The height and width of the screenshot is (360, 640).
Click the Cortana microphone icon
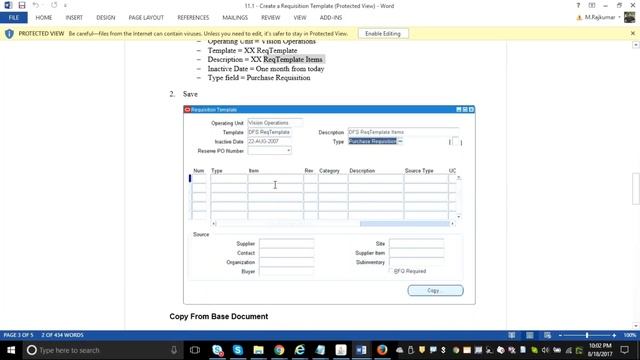tap(174, 350)
